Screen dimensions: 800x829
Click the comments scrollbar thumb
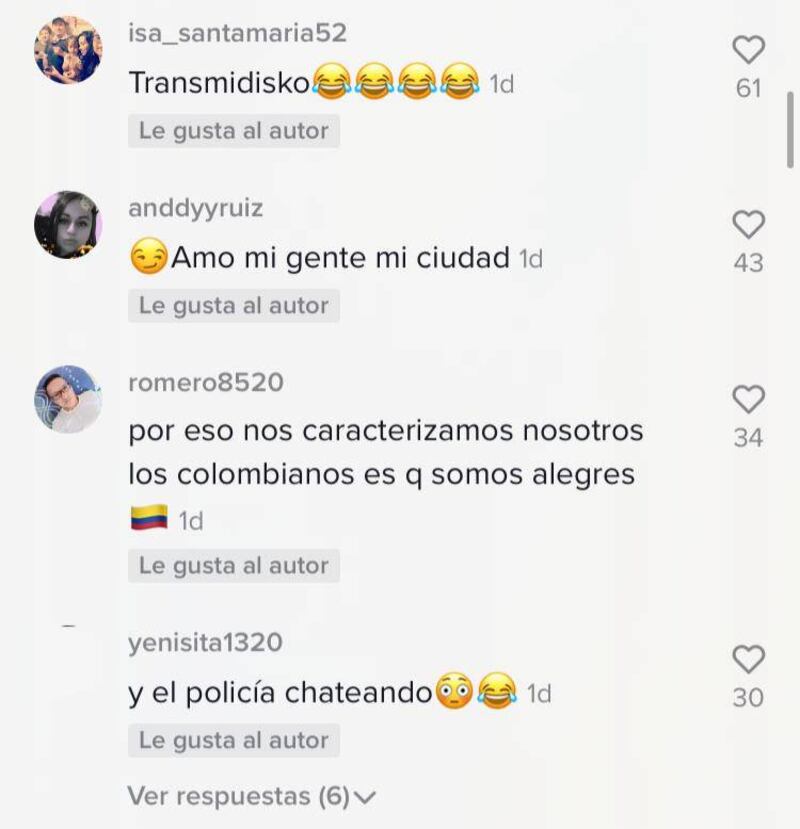point(790,130)
